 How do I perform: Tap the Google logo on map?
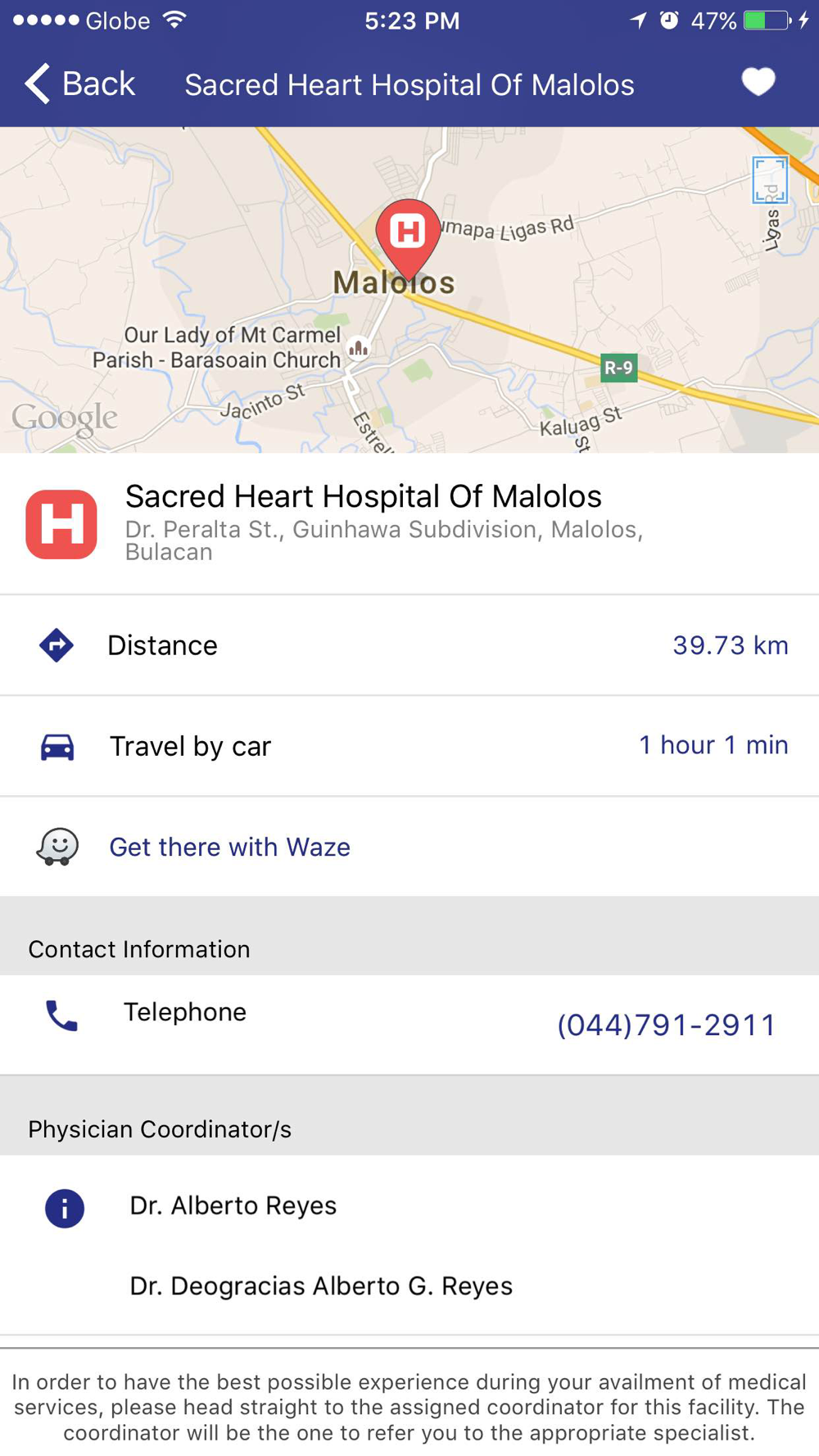point(65,419)
